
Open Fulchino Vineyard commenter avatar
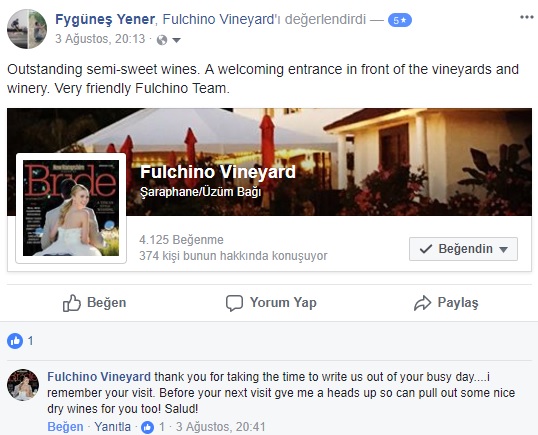[x=23, y=385]
